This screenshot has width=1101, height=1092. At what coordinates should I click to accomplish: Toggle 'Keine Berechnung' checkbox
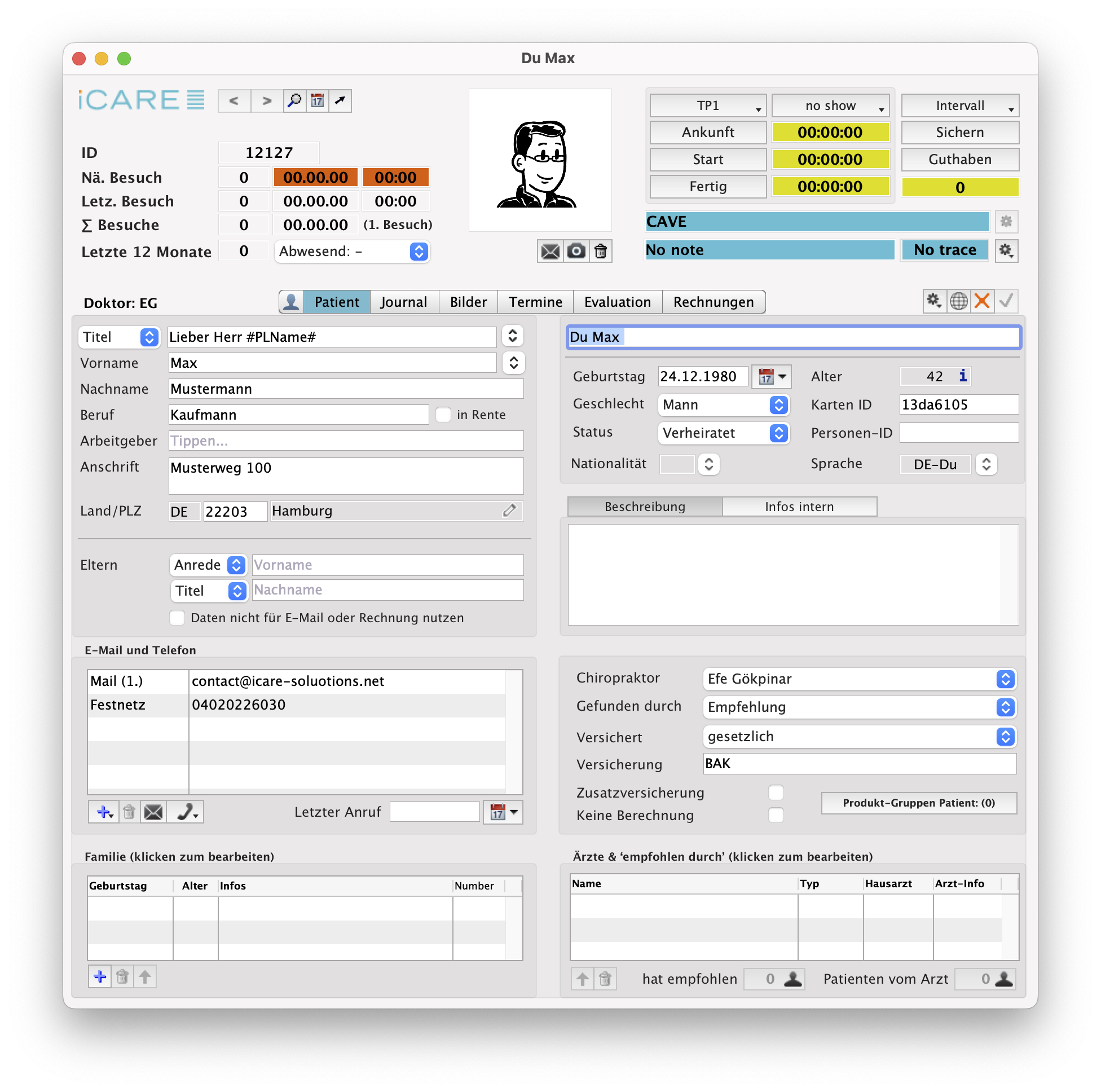(x=776, y=816)
